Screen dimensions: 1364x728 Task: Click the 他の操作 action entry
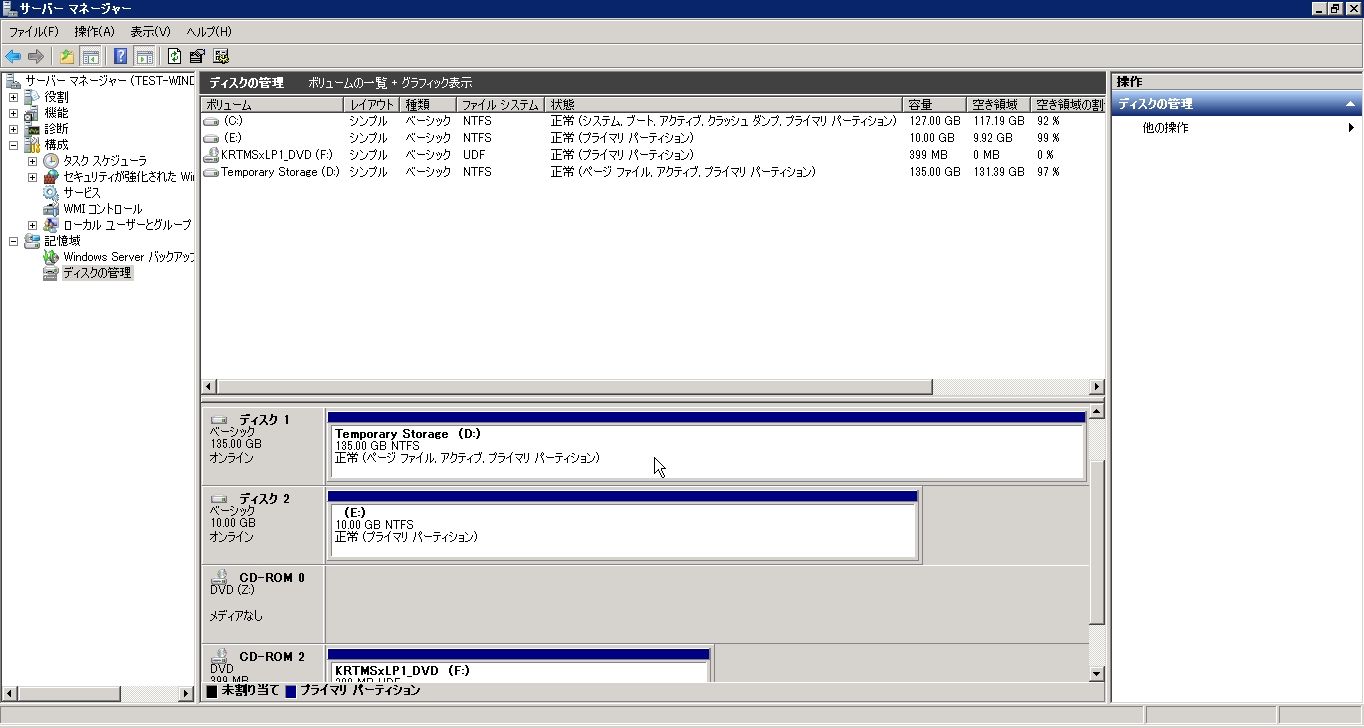(1166, 128)
